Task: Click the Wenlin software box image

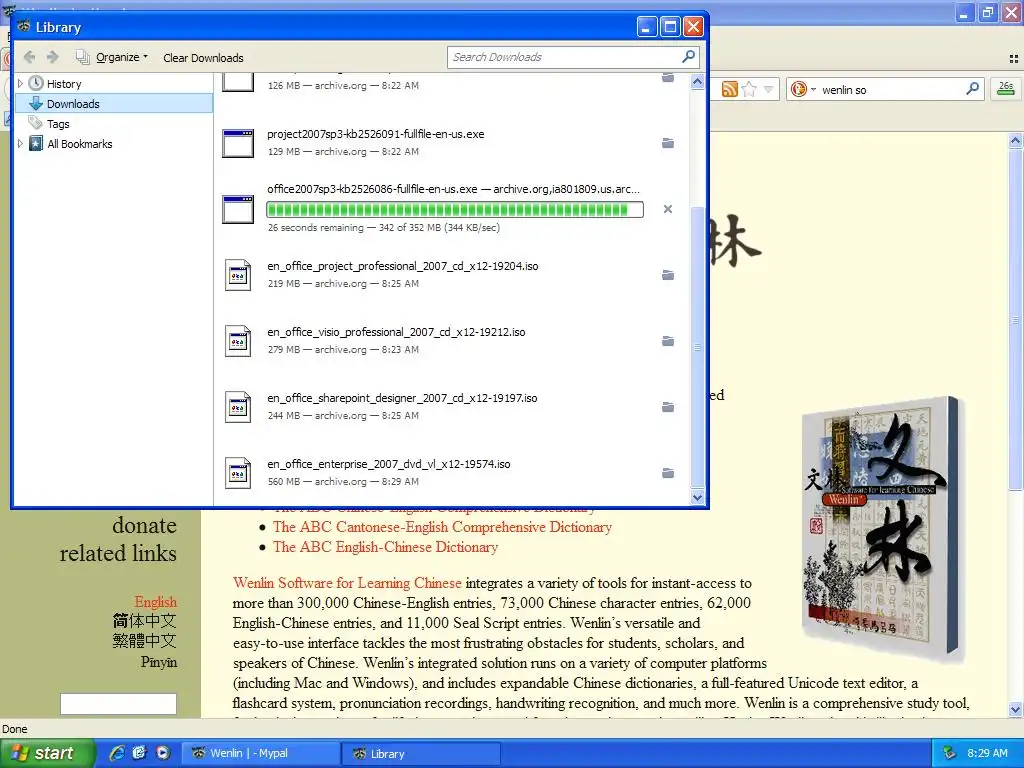Action: [880, 528]
